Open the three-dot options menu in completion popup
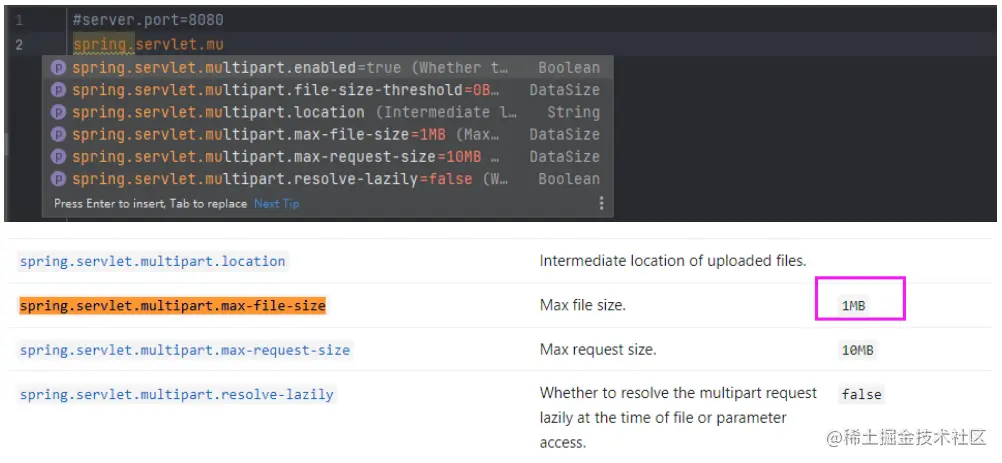 [601, 203]
